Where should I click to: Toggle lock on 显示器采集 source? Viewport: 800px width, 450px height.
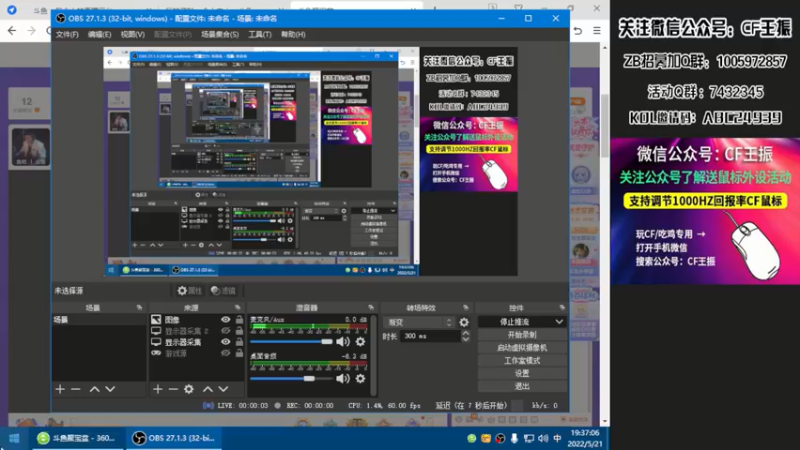coord(239,342)
